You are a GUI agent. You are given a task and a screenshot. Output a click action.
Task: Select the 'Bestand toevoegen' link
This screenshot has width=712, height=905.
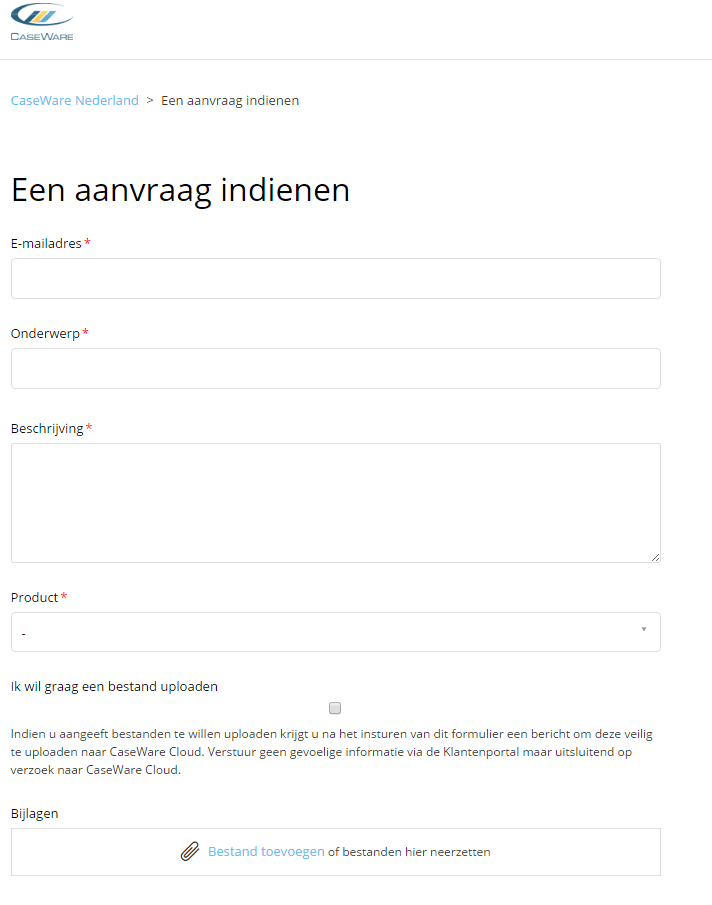point(266,852)
